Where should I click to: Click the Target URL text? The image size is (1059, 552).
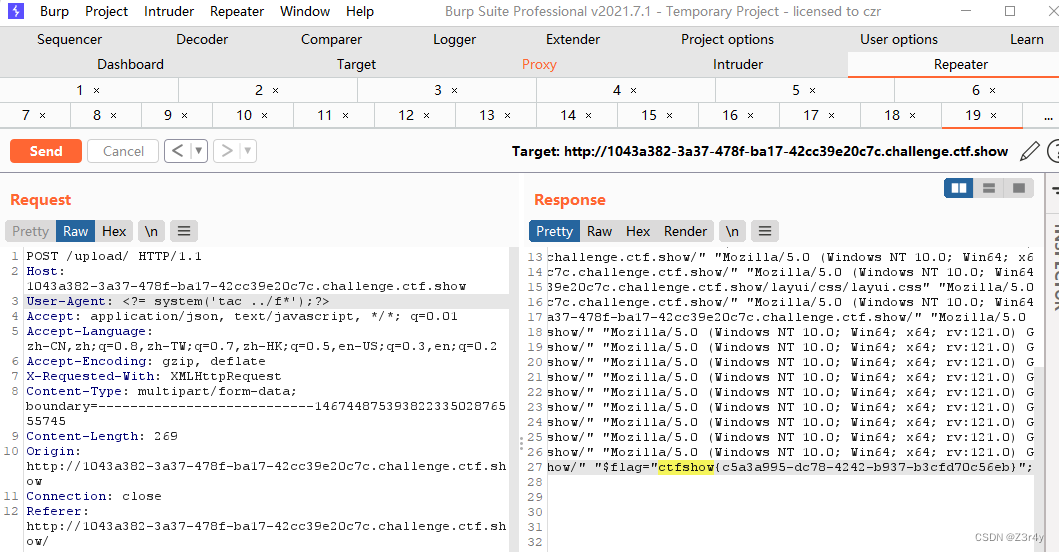[x=760, y=151]
